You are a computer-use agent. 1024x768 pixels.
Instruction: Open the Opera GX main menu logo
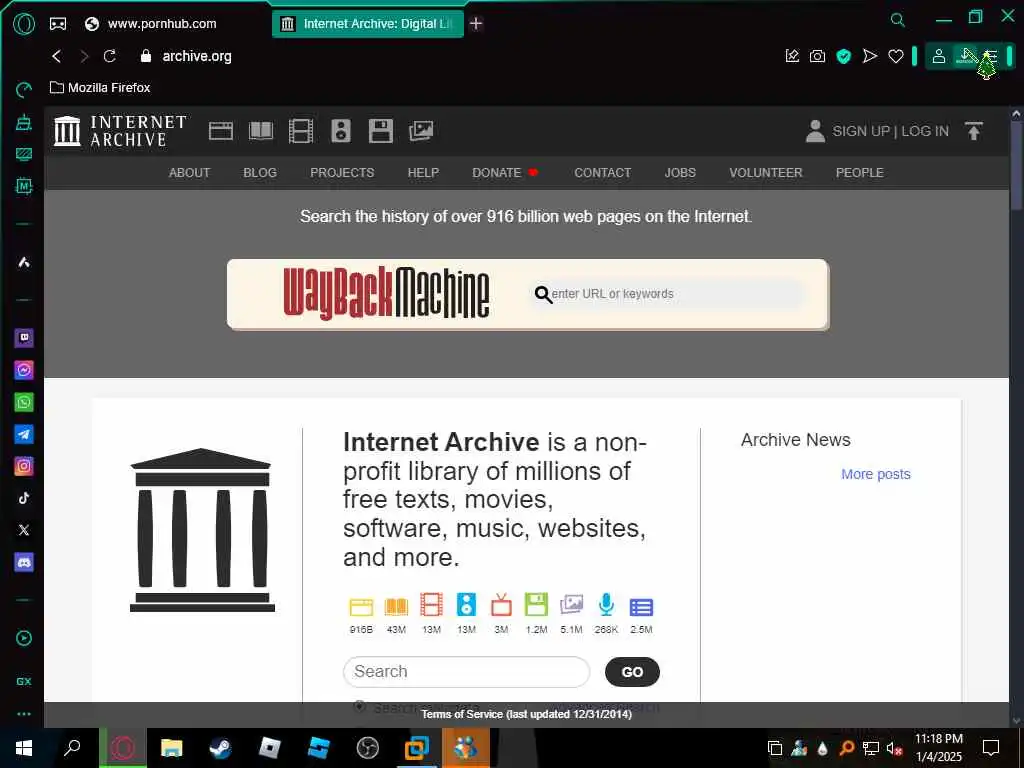(24, 24)
